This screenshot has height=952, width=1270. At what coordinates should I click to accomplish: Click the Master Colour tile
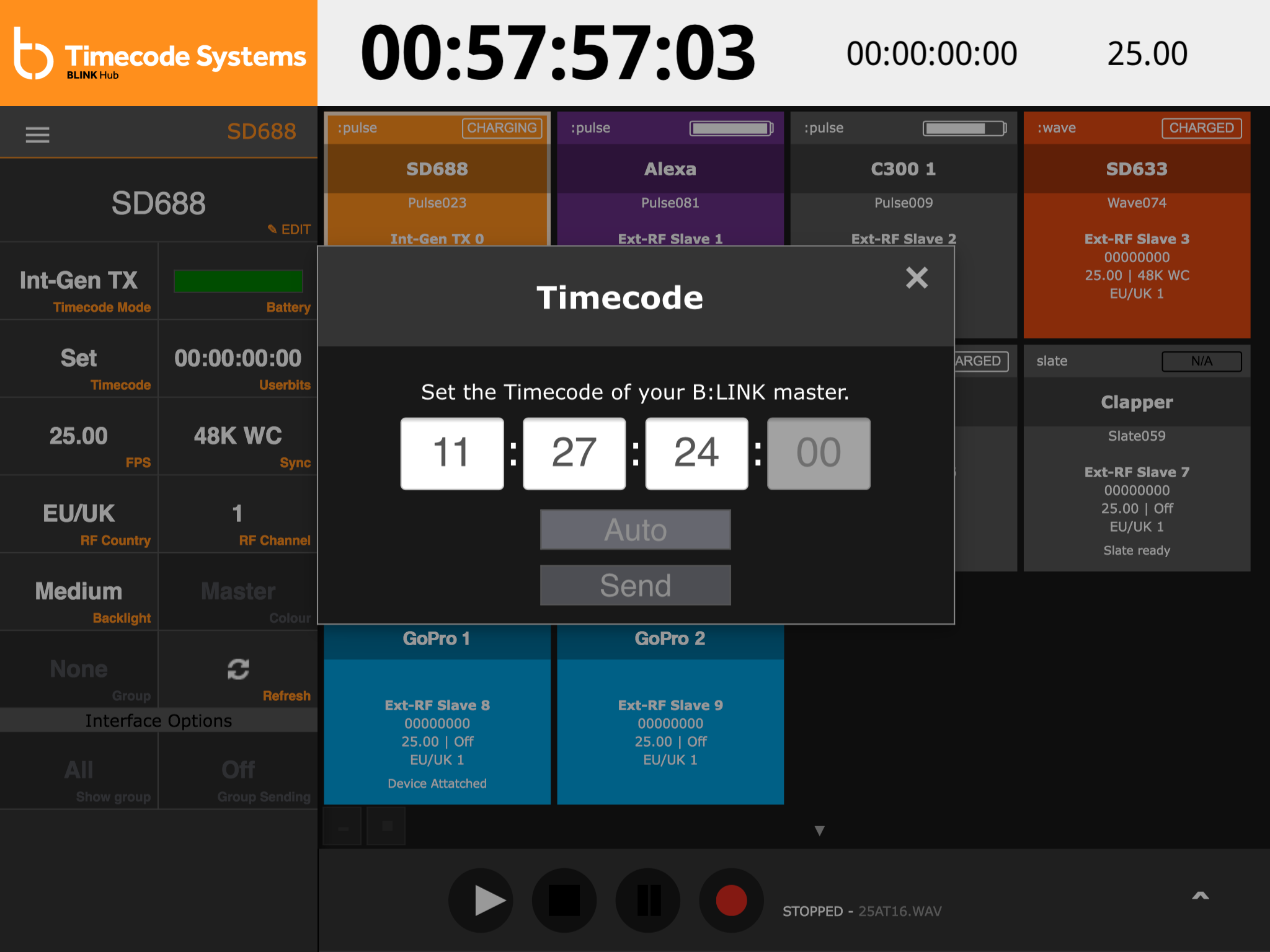238,592
